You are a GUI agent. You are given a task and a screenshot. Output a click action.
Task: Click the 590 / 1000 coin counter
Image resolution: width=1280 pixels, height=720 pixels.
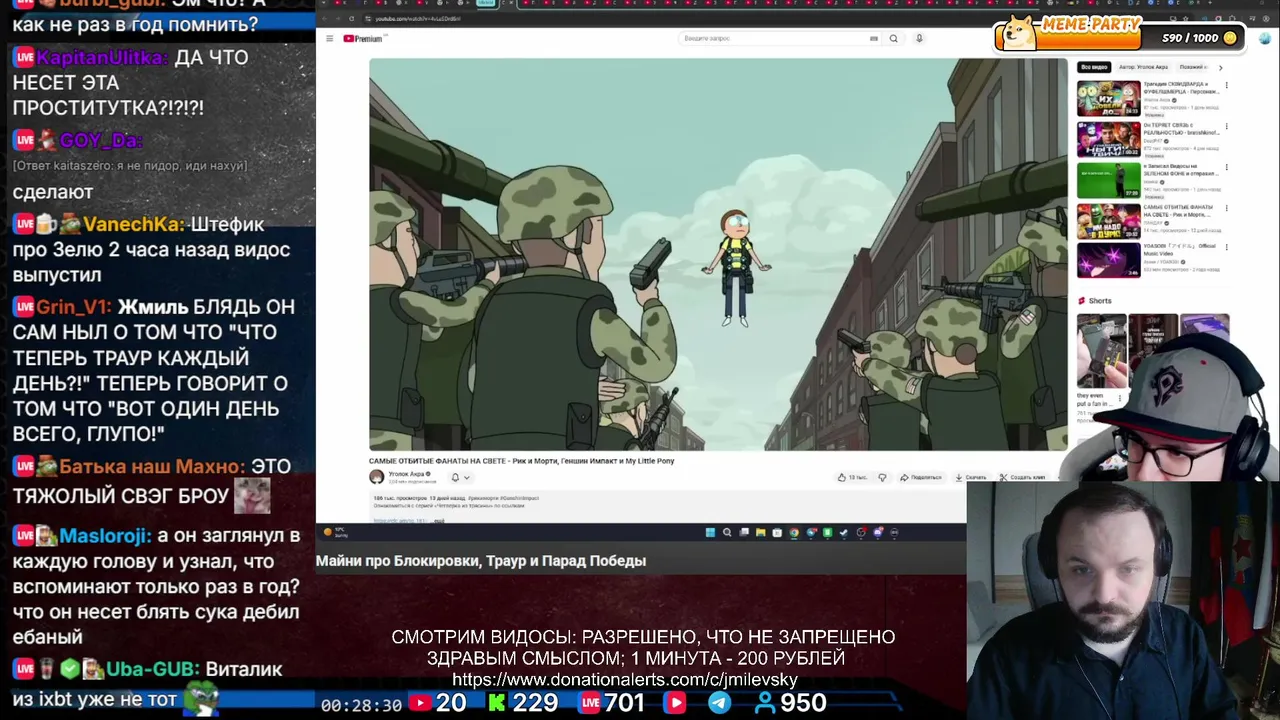tap(1199, 38)
